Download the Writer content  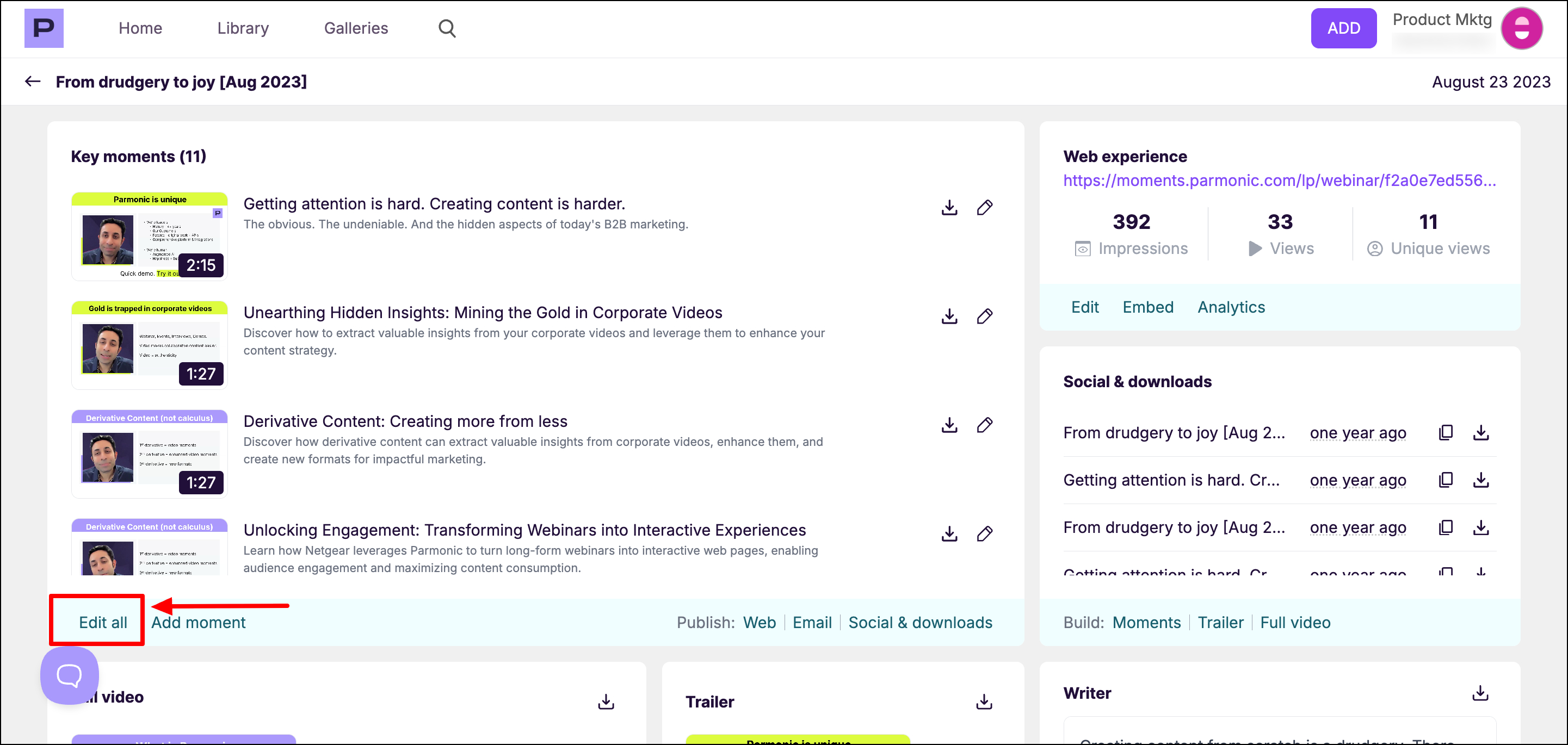coord(1480,693)
